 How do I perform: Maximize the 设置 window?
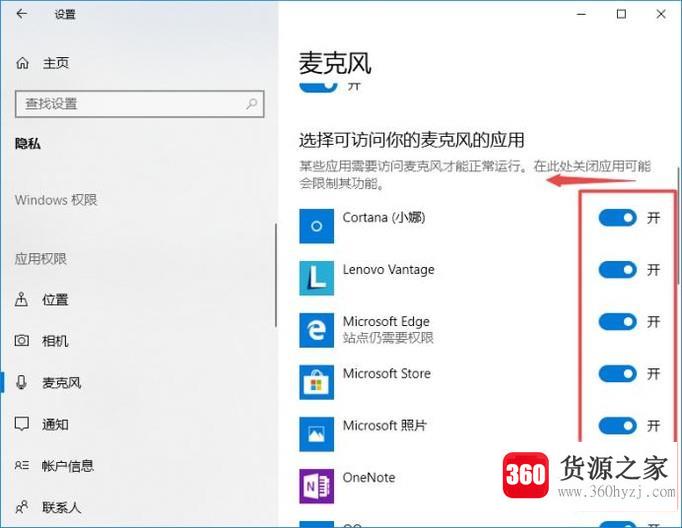click(621, 14)
